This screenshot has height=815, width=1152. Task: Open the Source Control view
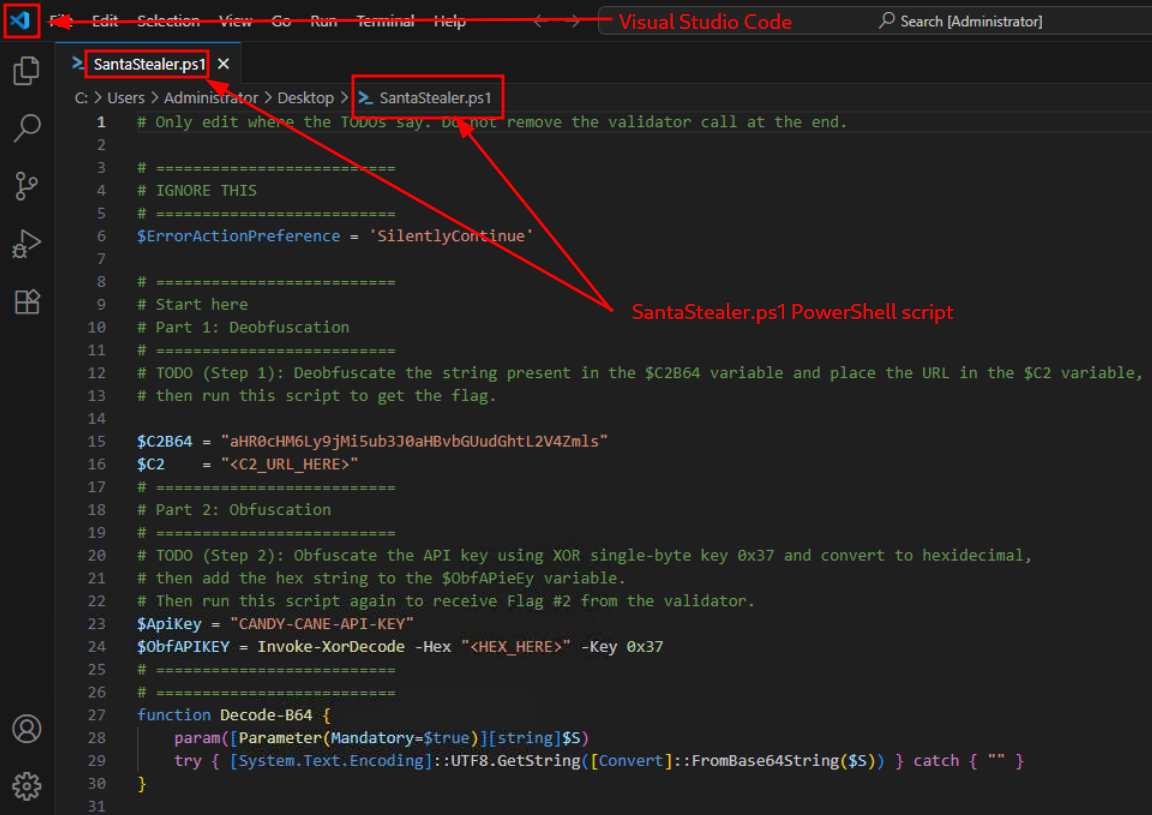[x=26, y=186]
